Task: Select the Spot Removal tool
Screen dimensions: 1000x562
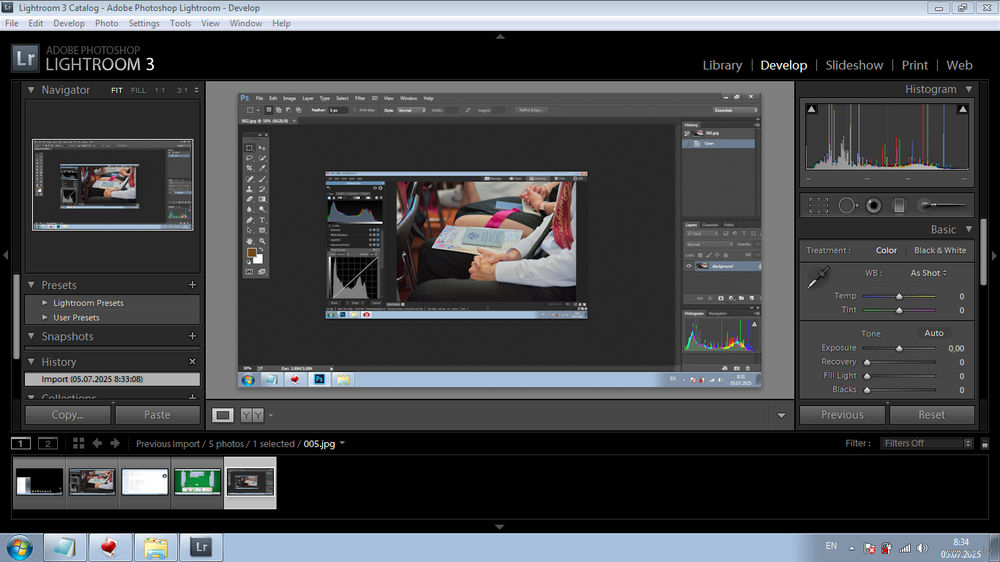Action: click(x=848, y=205)
